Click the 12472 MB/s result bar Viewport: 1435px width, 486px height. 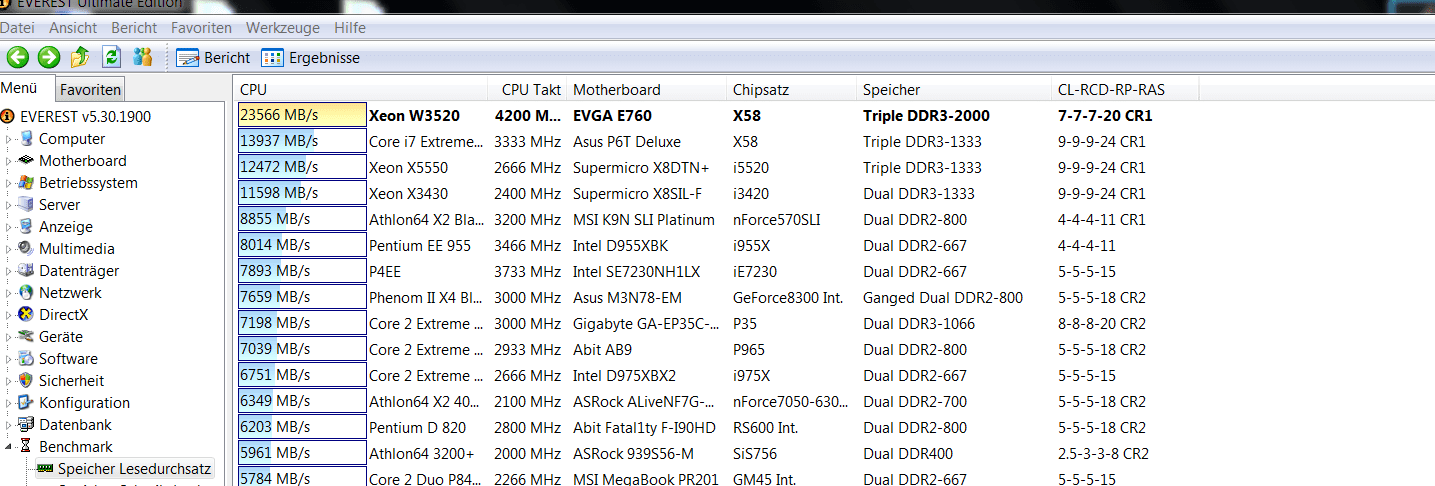tap(302, 167)
